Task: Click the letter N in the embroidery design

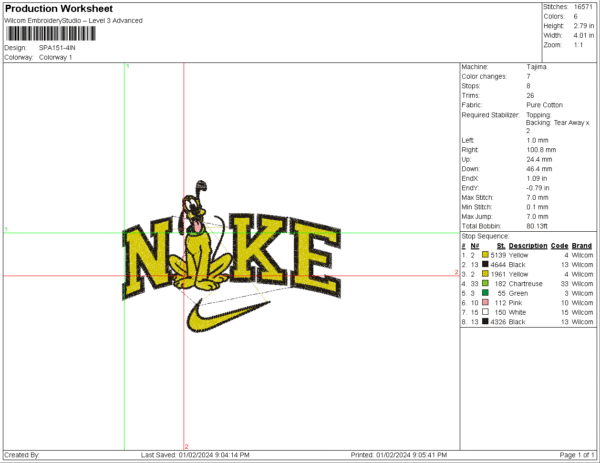Action: click(x=148, y=257)
